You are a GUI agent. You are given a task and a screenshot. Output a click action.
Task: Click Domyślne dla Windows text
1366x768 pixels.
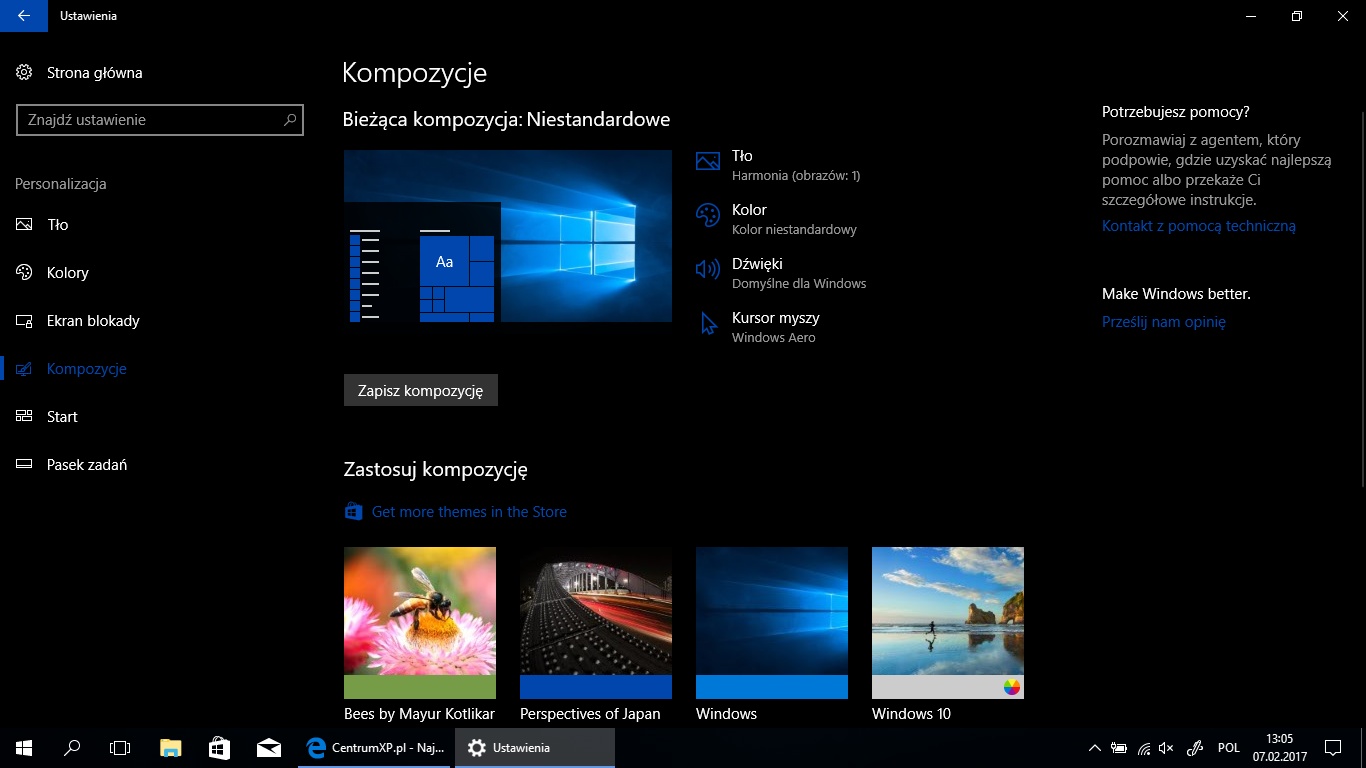(x=799, y=284)
